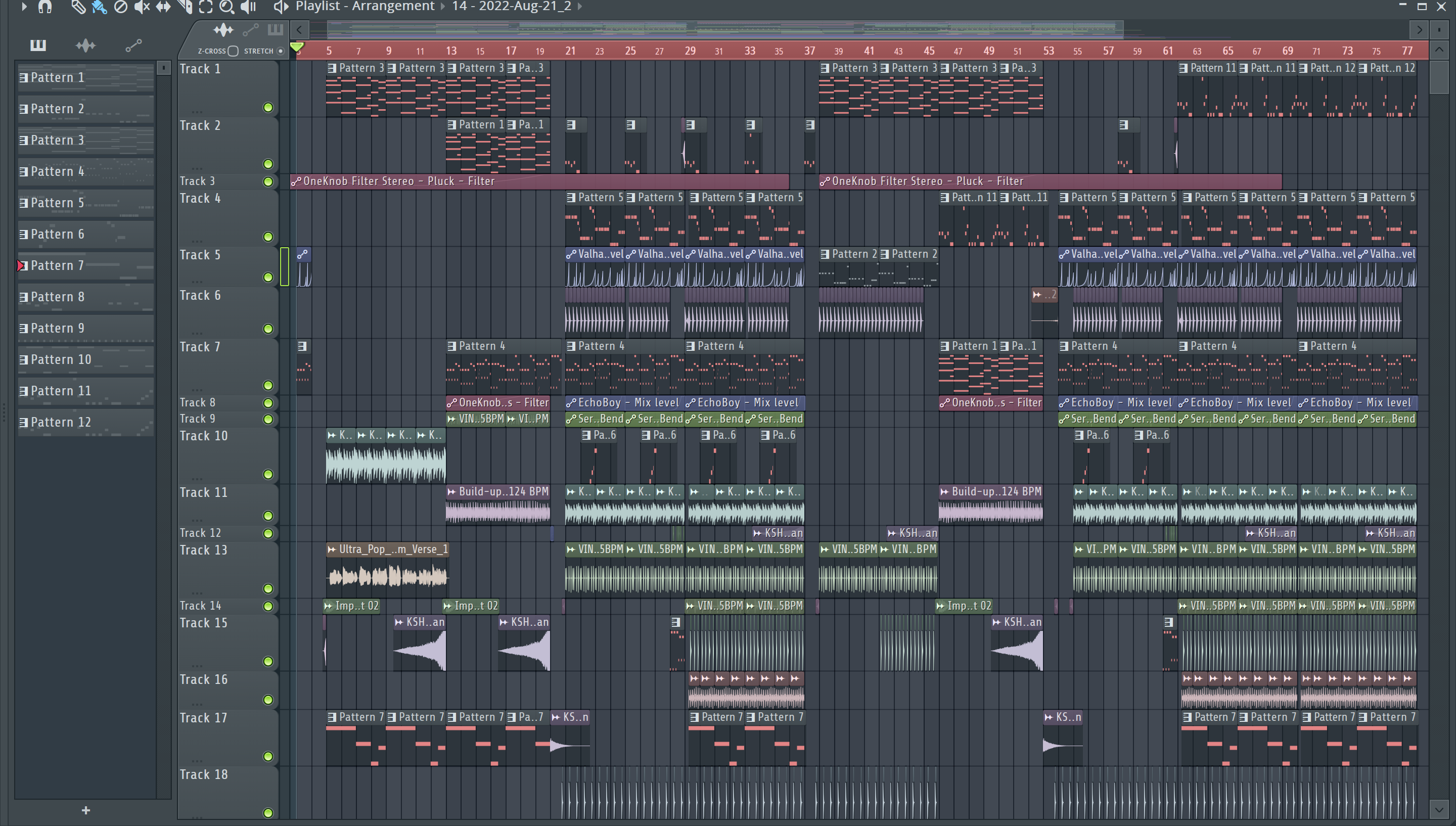Select Pattern 7 in the picker list
The image size is (1456, 826).
pos(86,265)
